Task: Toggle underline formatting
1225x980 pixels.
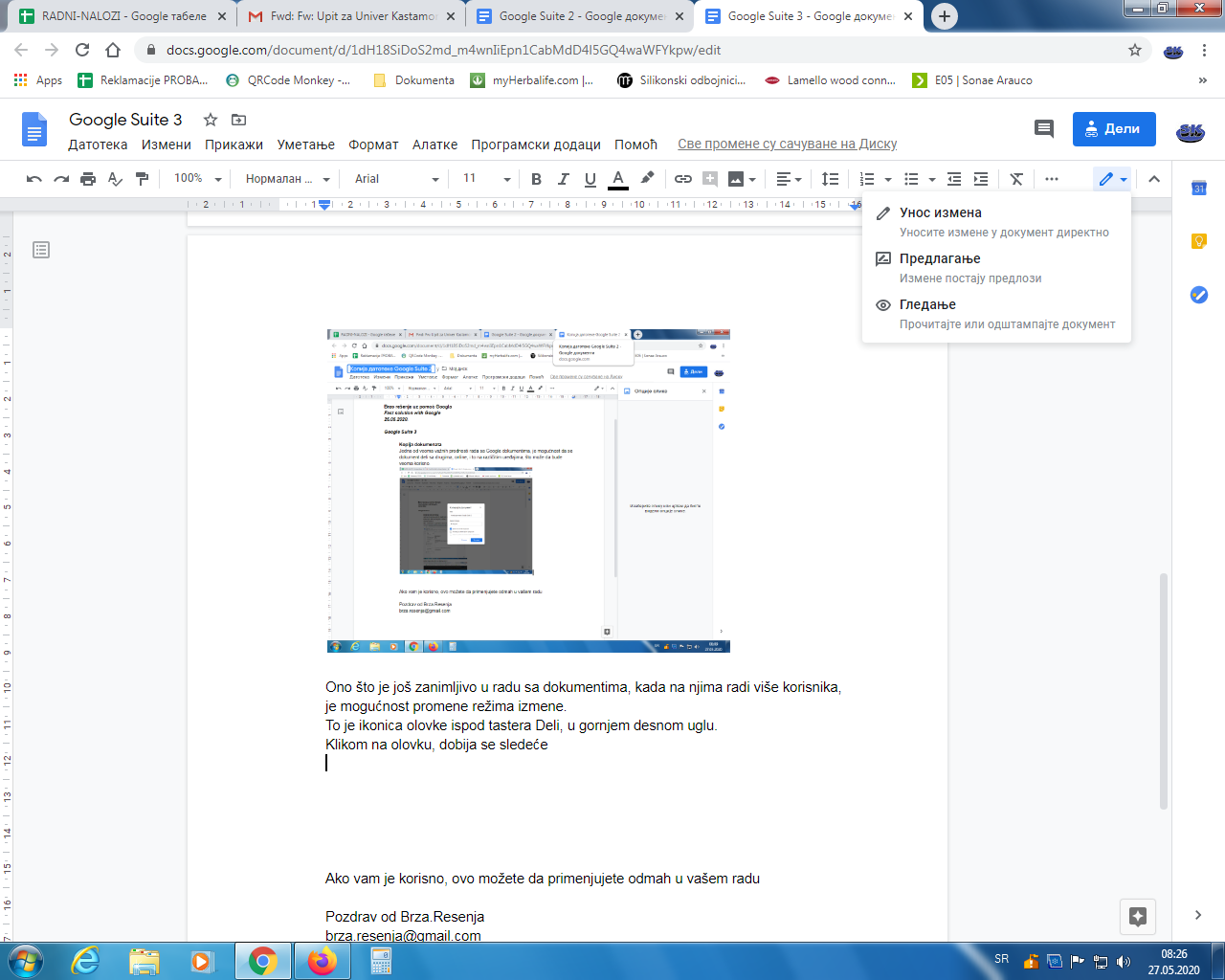Action: 590,179
